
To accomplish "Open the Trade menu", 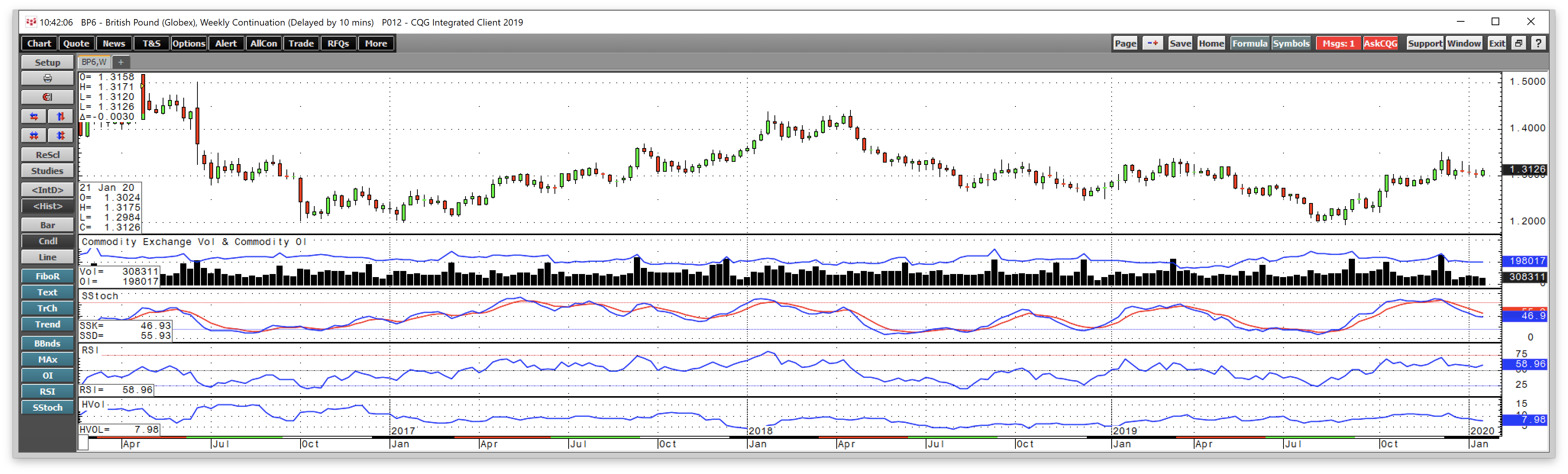I will (301, 43).
